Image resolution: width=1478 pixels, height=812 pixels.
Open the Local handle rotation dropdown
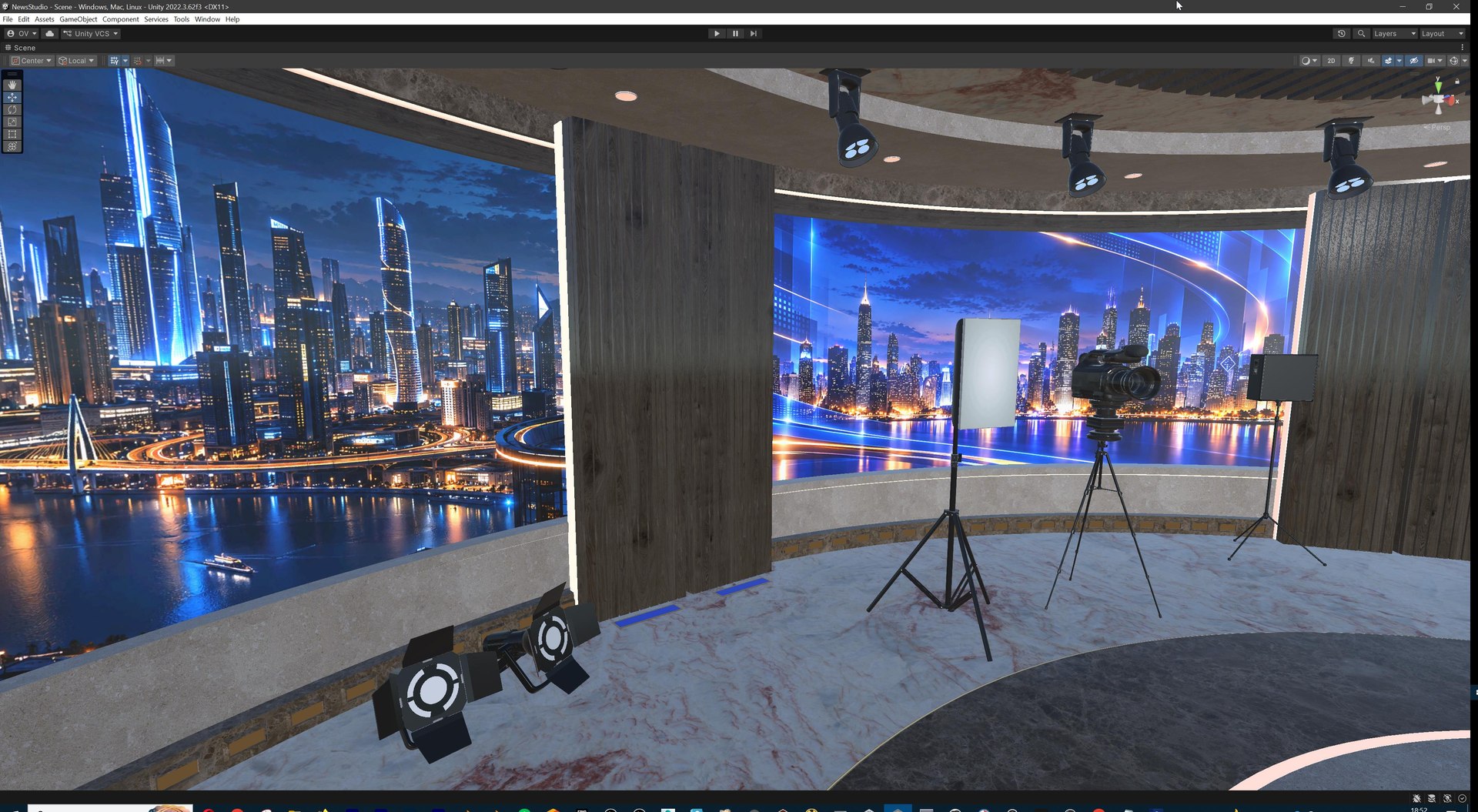coord(76,61)
